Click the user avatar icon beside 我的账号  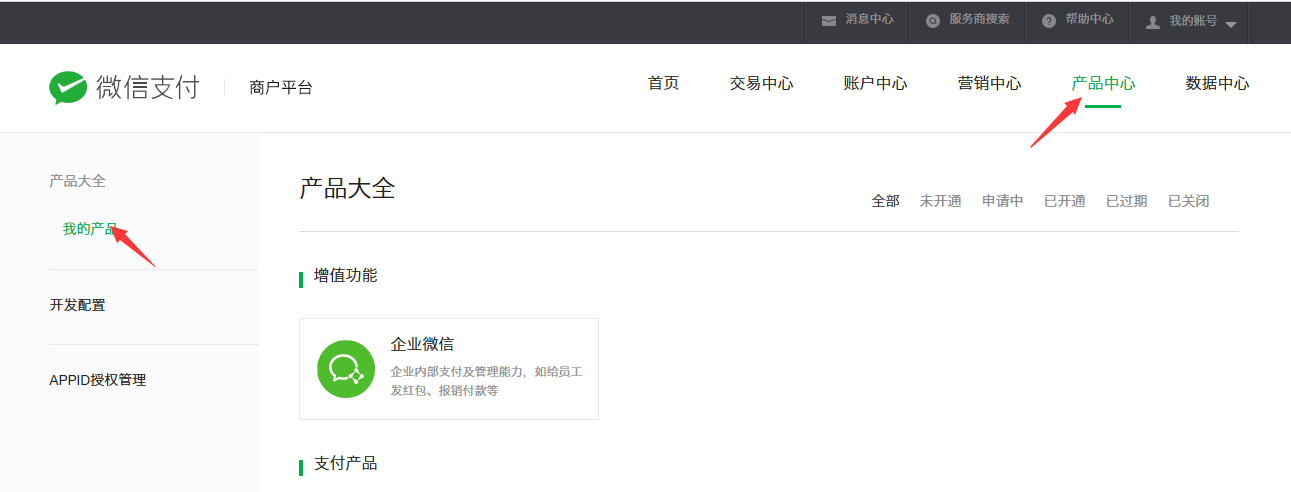point(1153,21)
